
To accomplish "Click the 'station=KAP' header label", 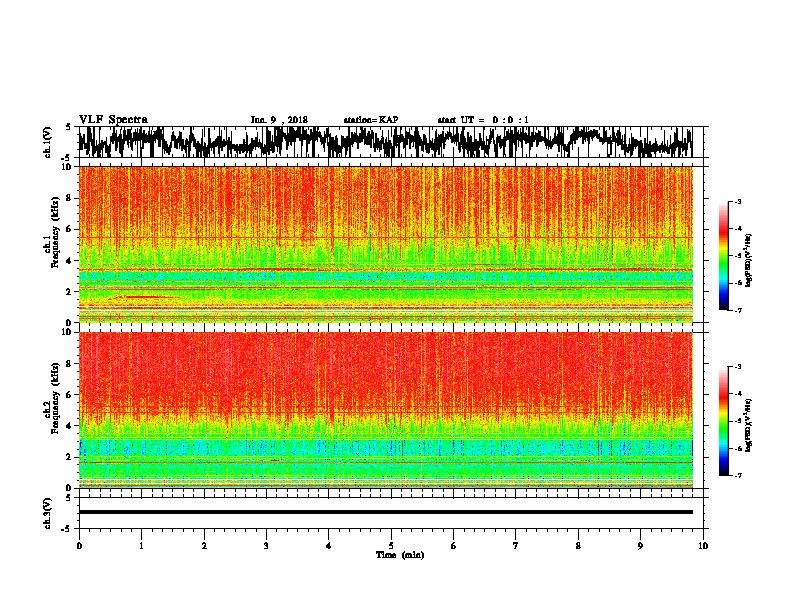I will (x=371, y=120).
